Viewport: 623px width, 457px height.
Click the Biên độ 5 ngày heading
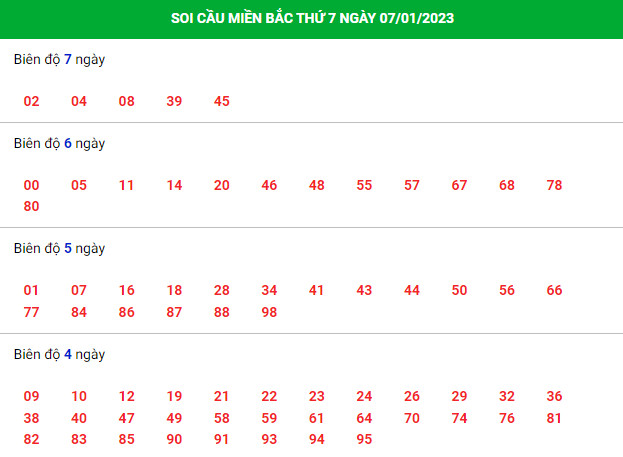60,248
